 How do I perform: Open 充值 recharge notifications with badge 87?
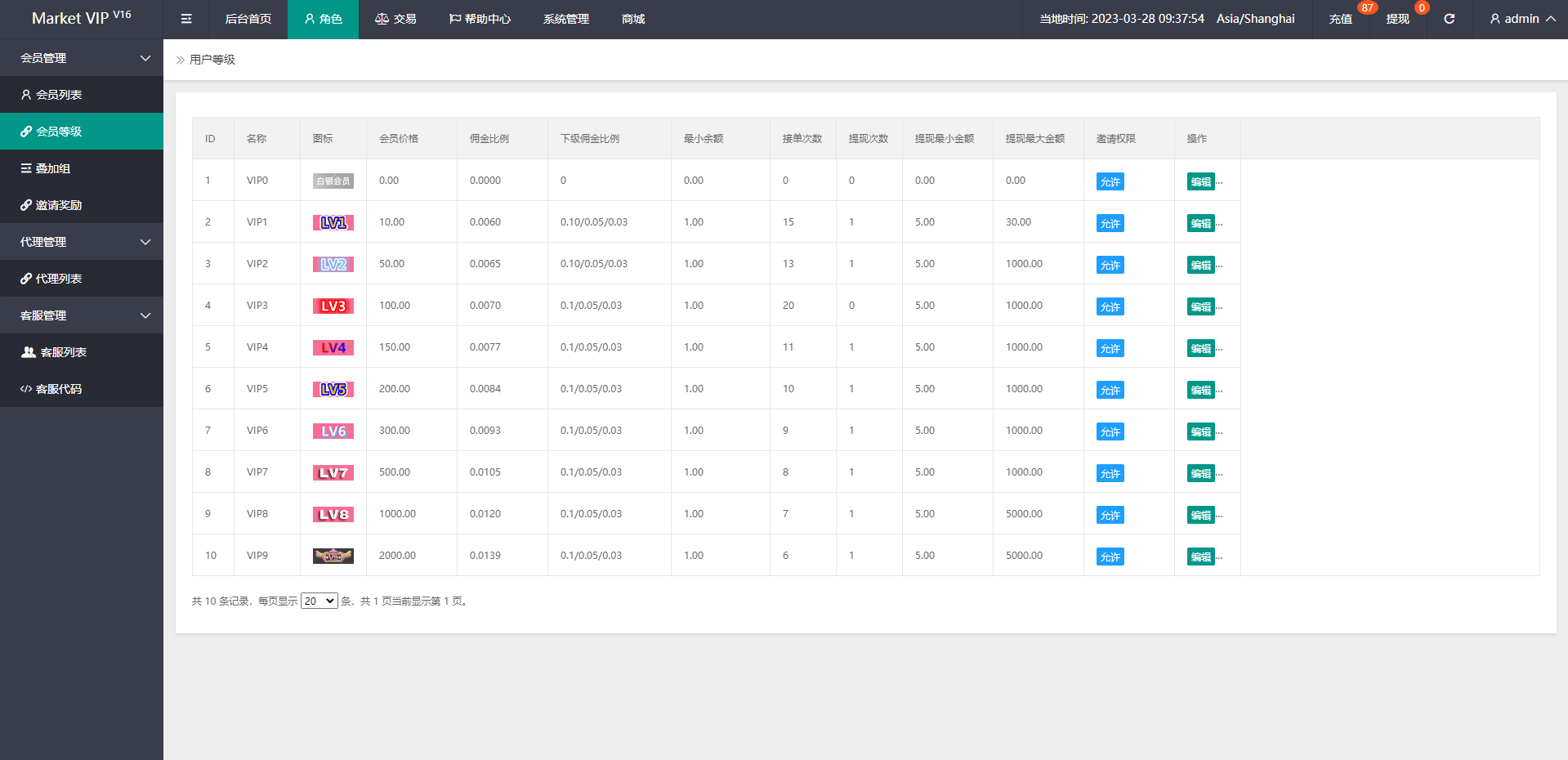click(1340, 19)
